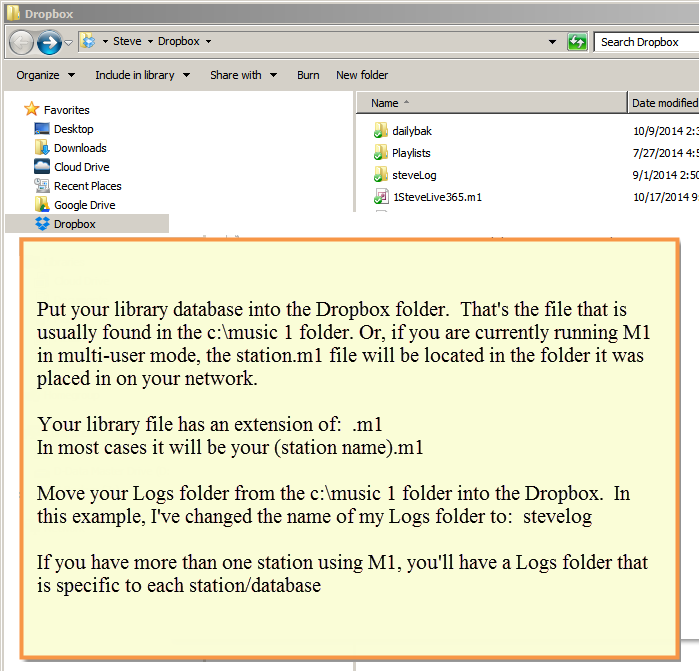This screenshot has width=699, height=671.
Task: Focus the Search Dropbox field
Action: [x=646, y=42]
